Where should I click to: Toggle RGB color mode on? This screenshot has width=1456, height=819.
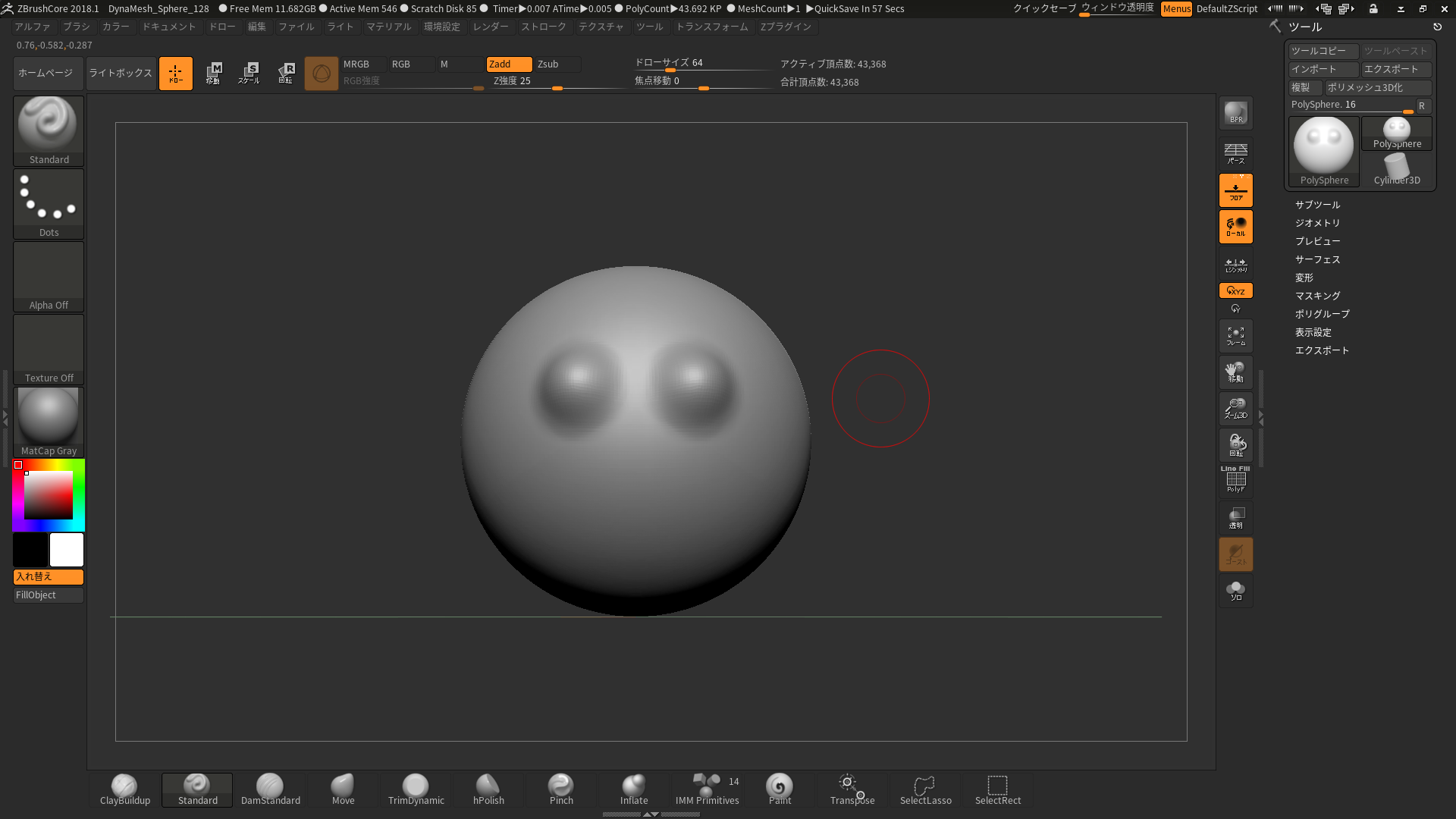tap(401, 63)
